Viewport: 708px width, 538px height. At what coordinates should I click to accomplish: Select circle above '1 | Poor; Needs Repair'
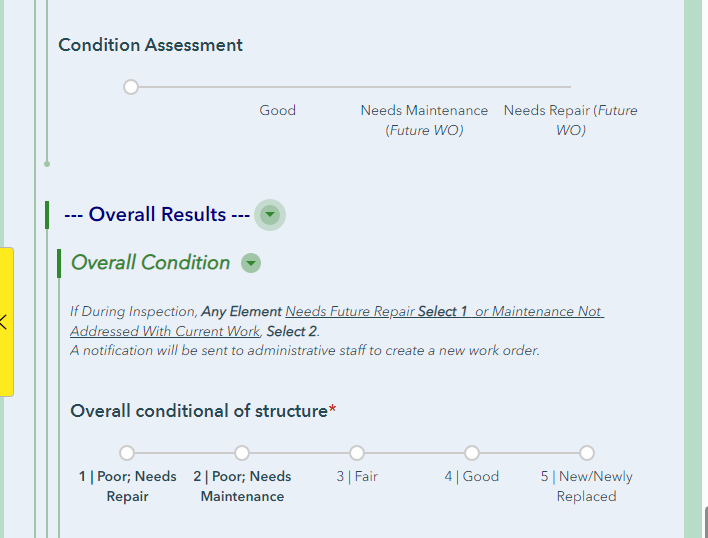coord(127,453)
